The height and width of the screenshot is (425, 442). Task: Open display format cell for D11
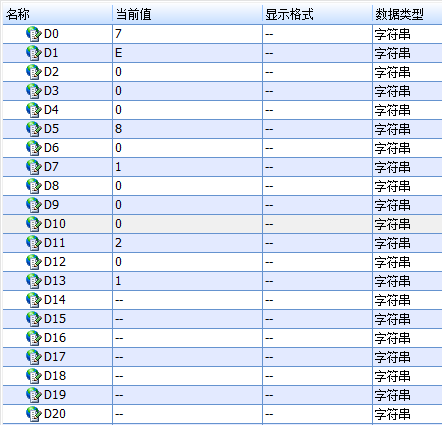(x=317, y=243)
